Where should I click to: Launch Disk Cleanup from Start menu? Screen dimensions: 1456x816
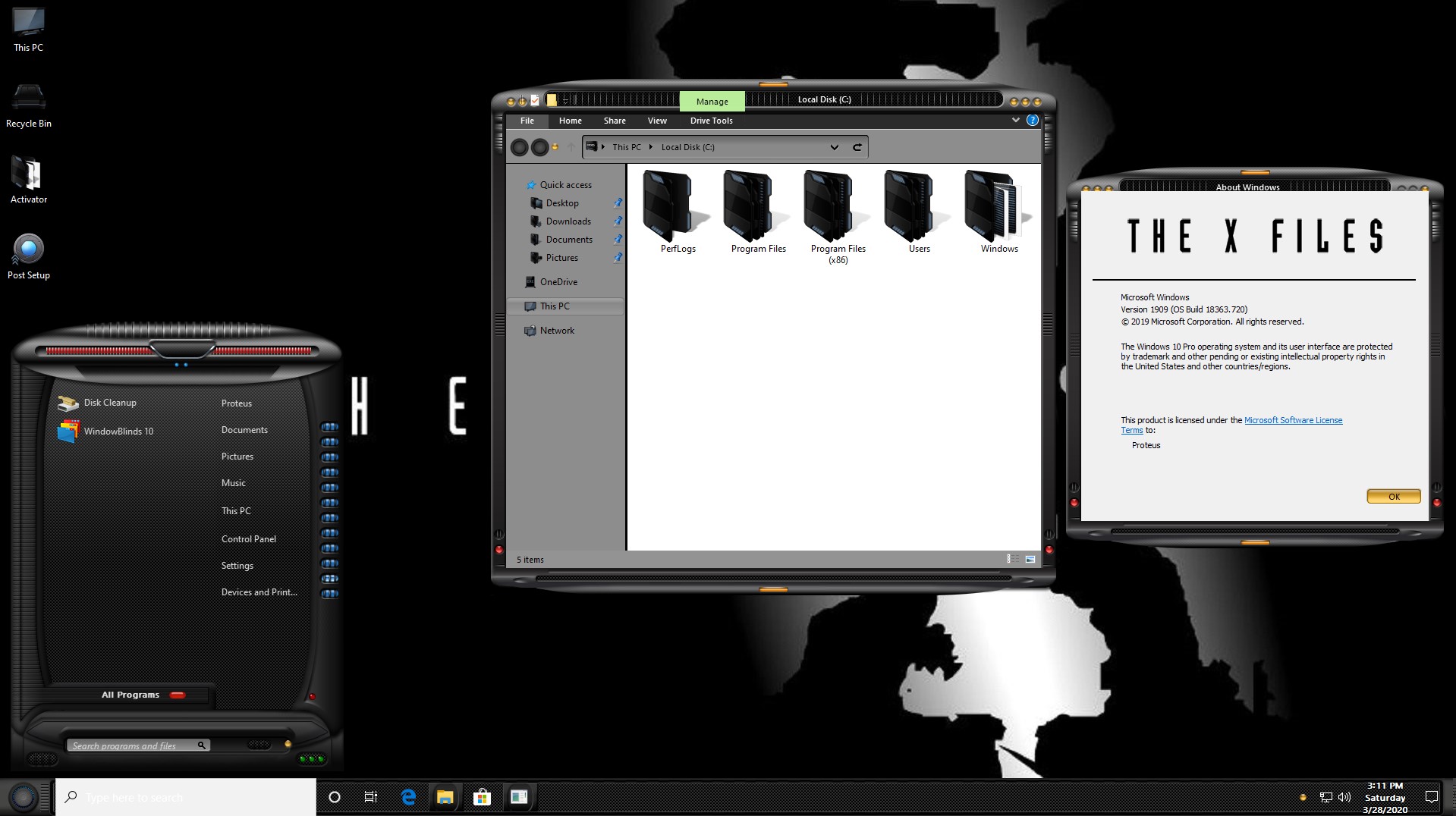99,403
